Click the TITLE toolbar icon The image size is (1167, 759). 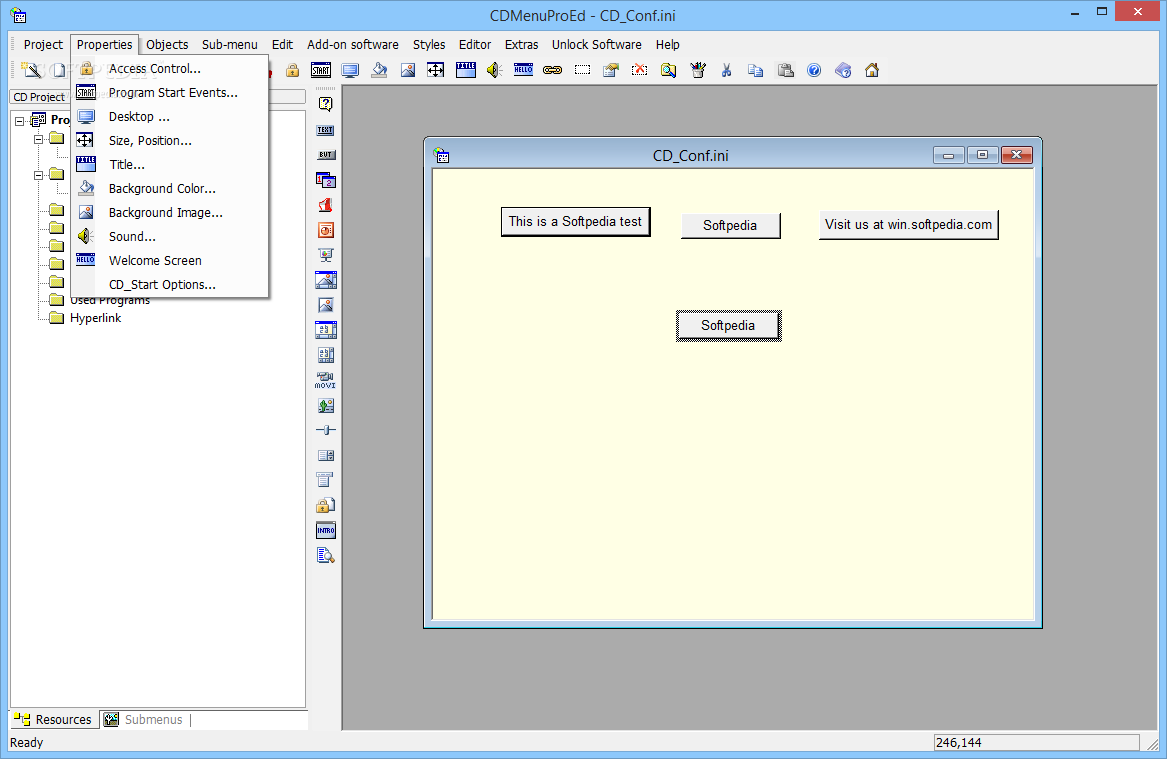(x=466, y=70)
